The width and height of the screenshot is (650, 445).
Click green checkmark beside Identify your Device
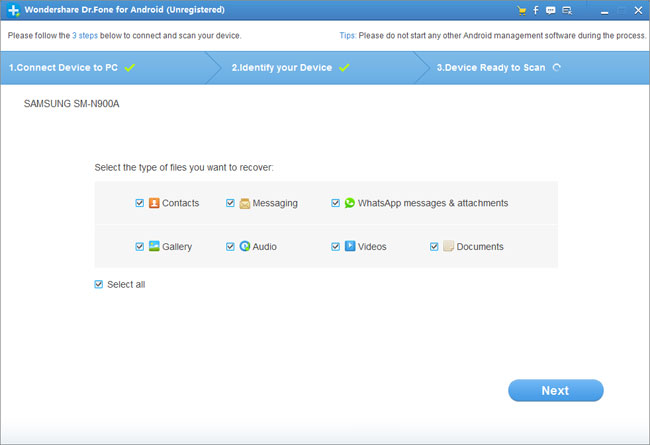344,68
